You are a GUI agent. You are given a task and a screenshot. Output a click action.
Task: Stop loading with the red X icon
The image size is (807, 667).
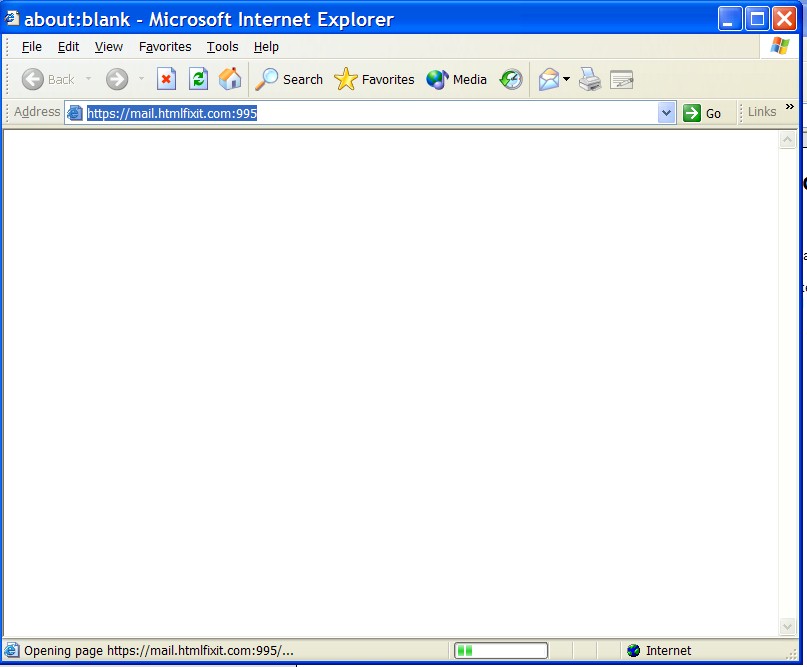pyautogui.click(x=166, y=79)
